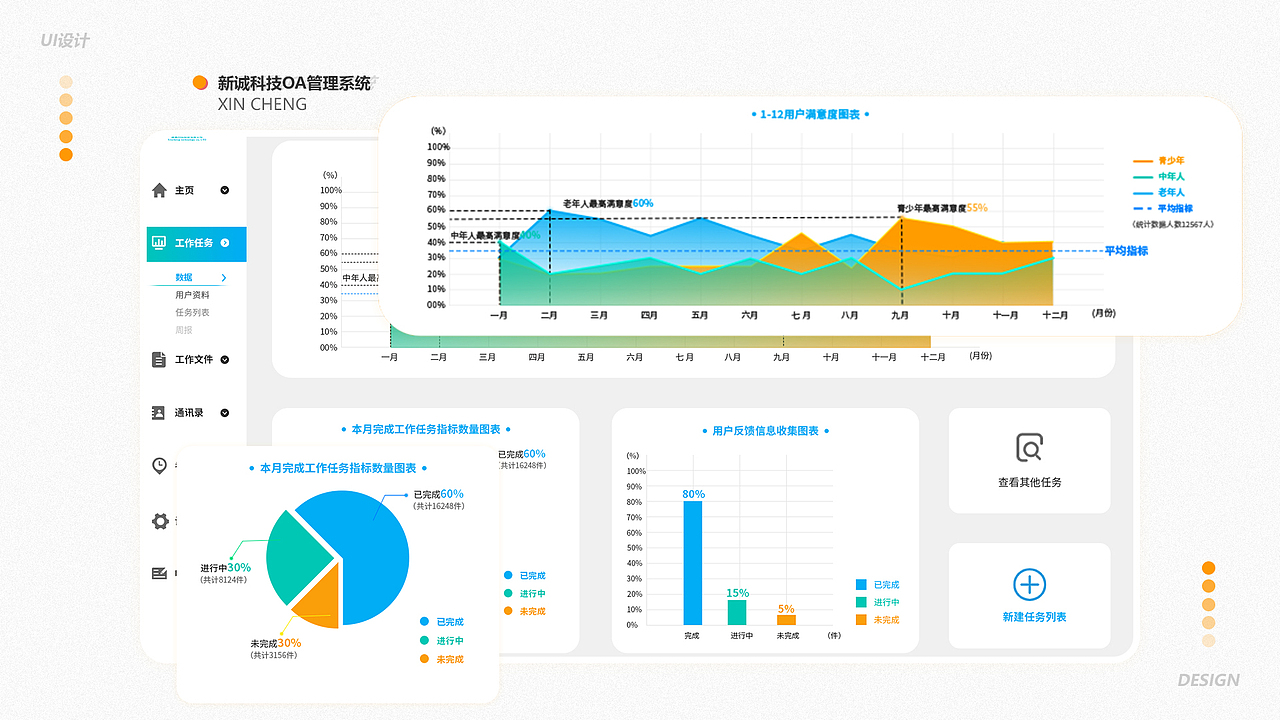1280x720 pixels.
Task: Click the chart icon on 工作任务 menu
Action: (x=159, y=242)
